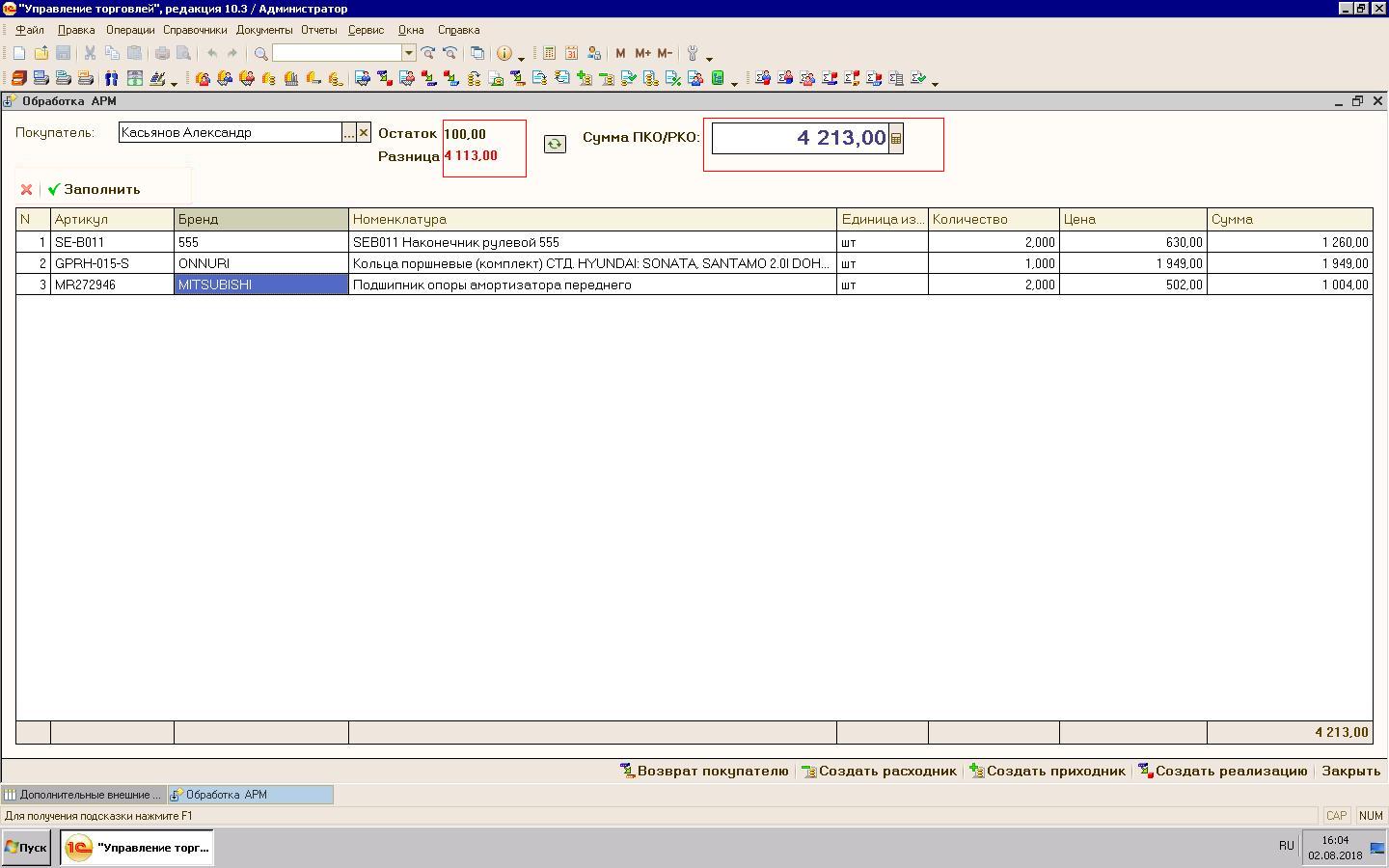
Task: Open calculator beside Сумма ПКО/РКО field
Action: [896, 139]
